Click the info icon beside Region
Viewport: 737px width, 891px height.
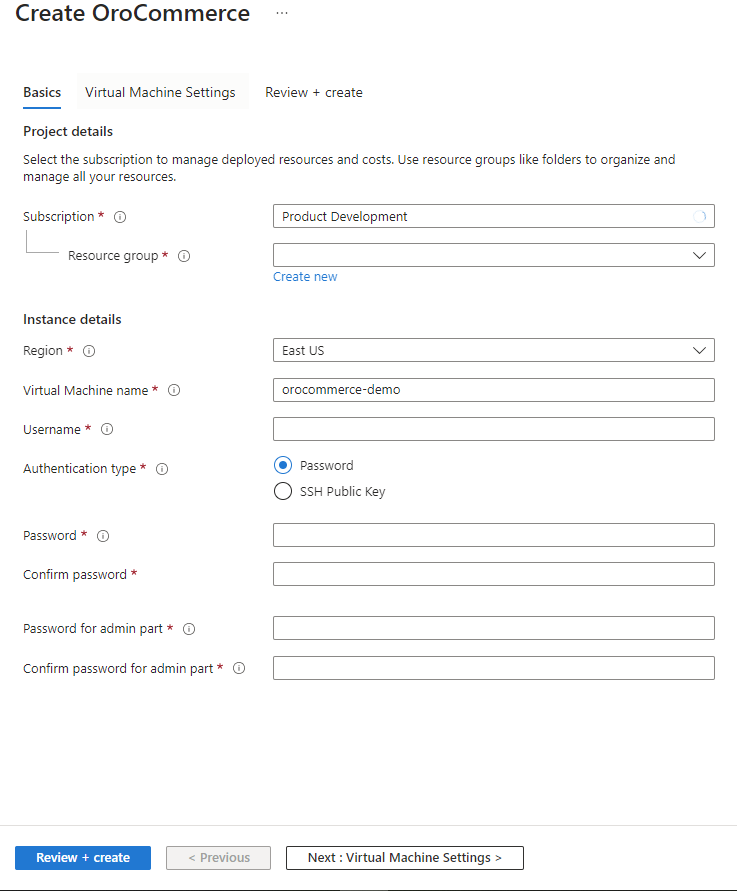89,351
